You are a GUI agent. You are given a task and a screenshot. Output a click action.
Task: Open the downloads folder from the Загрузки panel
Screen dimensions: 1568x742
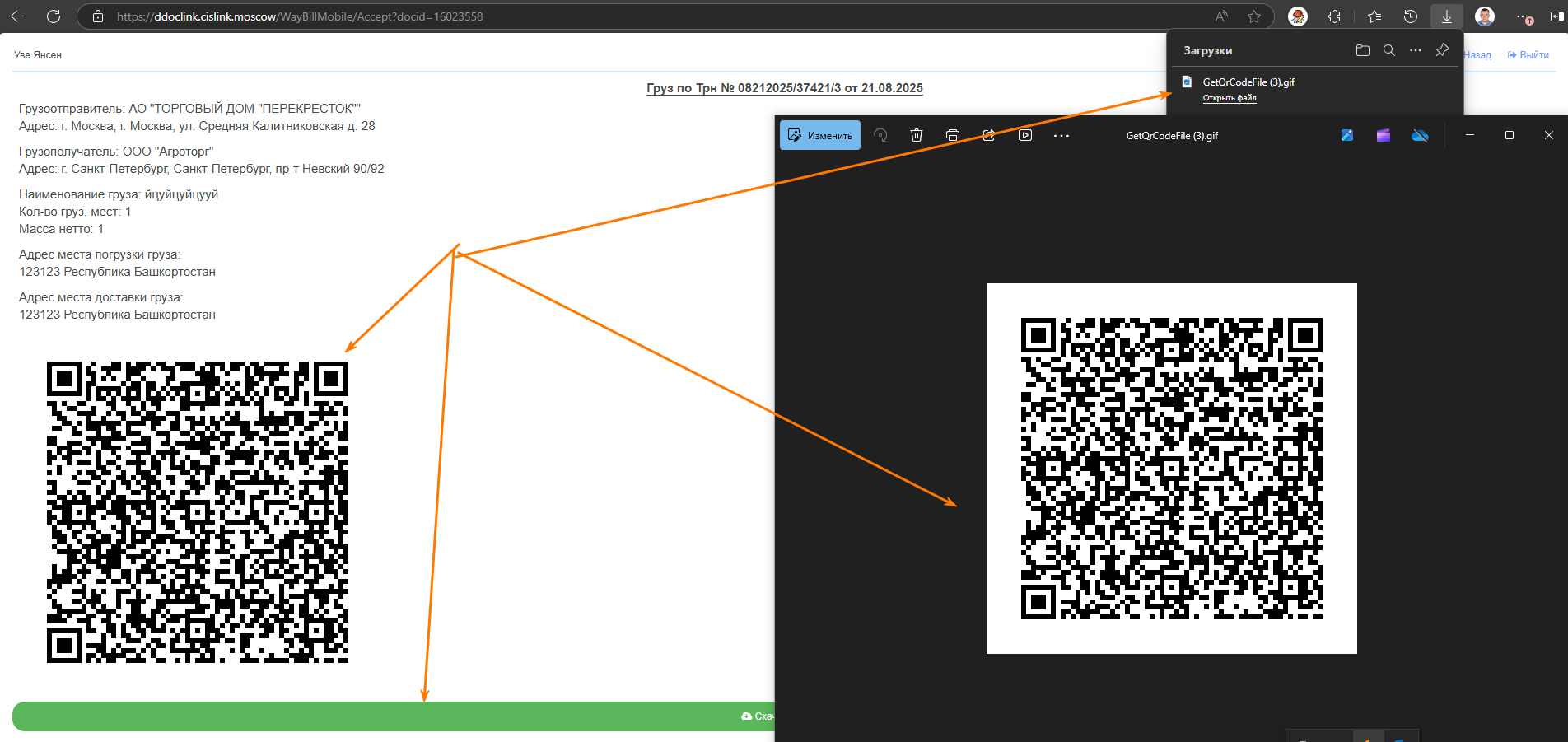pyautogui.click(x=1363, y=50)
